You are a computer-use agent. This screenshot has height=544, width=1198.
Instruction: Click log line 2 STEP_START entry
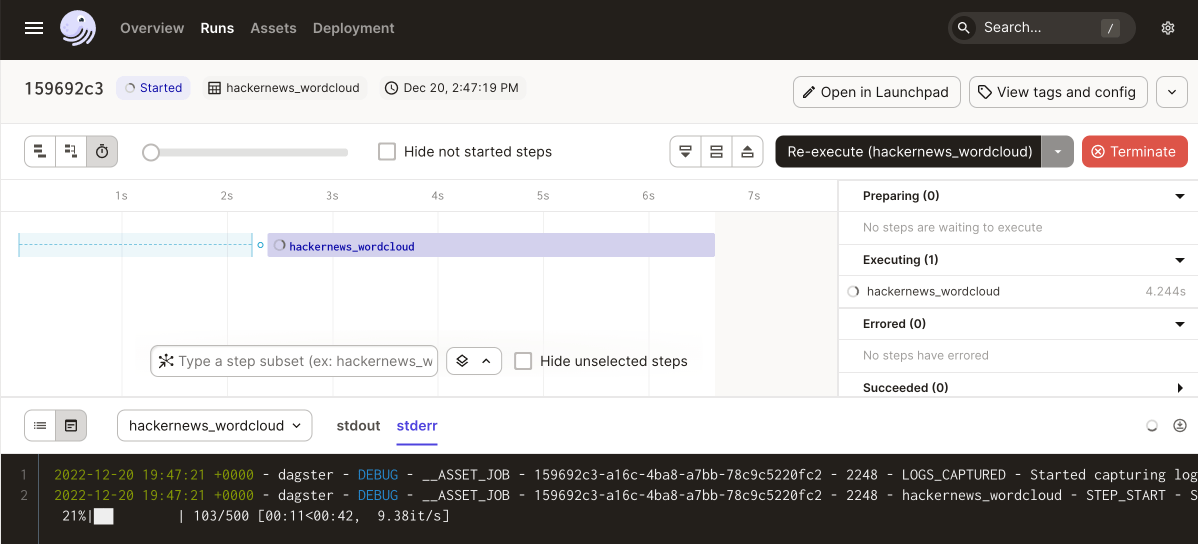point(625,495)
